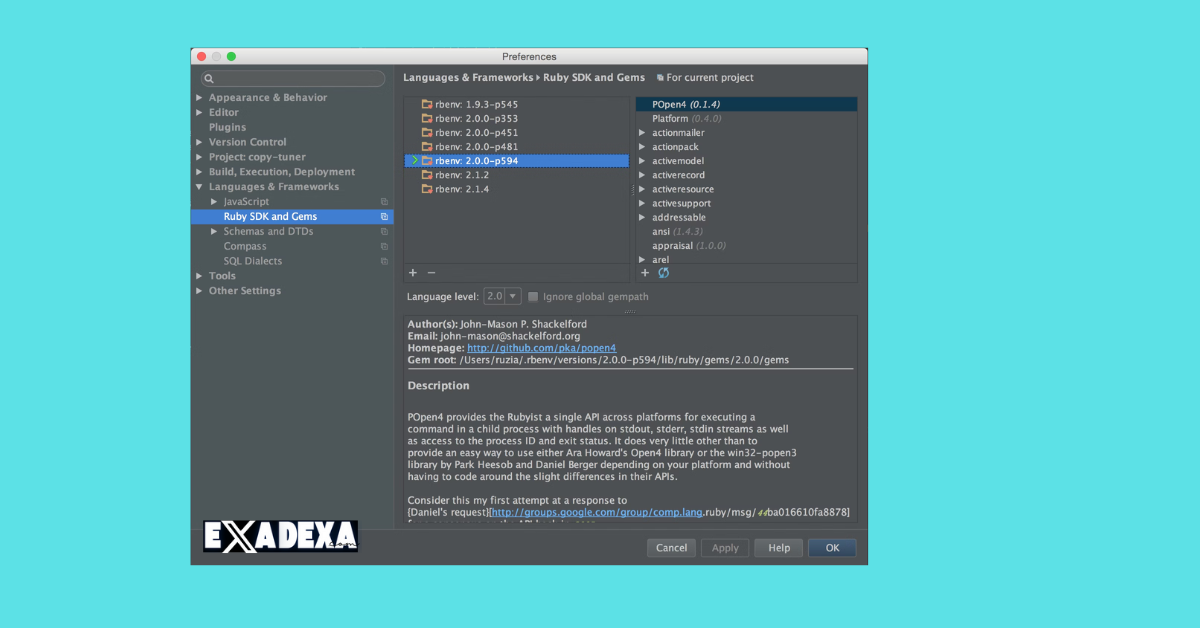1200x628 pixels.
Task: Select Compass under Languages & Frameworks
Action: [x=245, y=246]
